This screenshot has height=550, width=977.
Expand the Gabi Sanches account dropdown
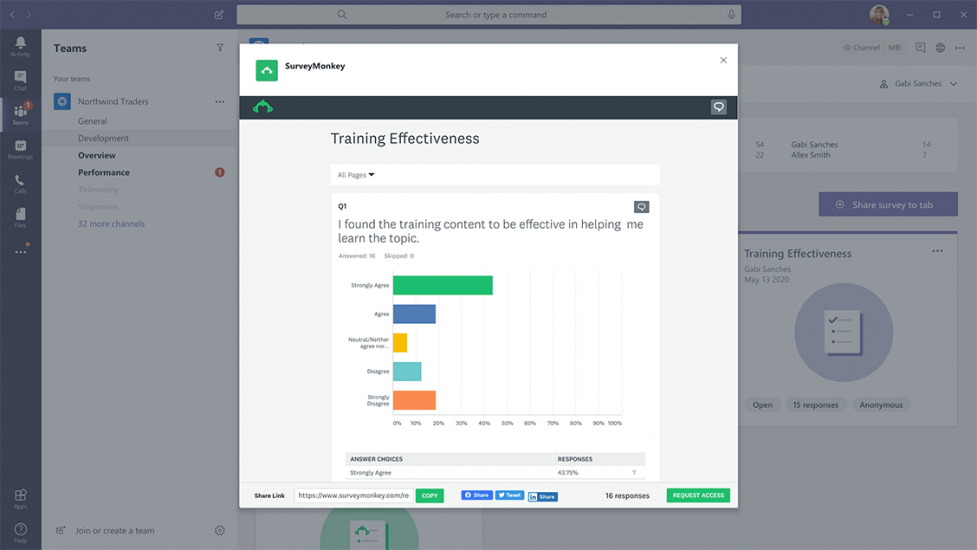click(918, 83)
